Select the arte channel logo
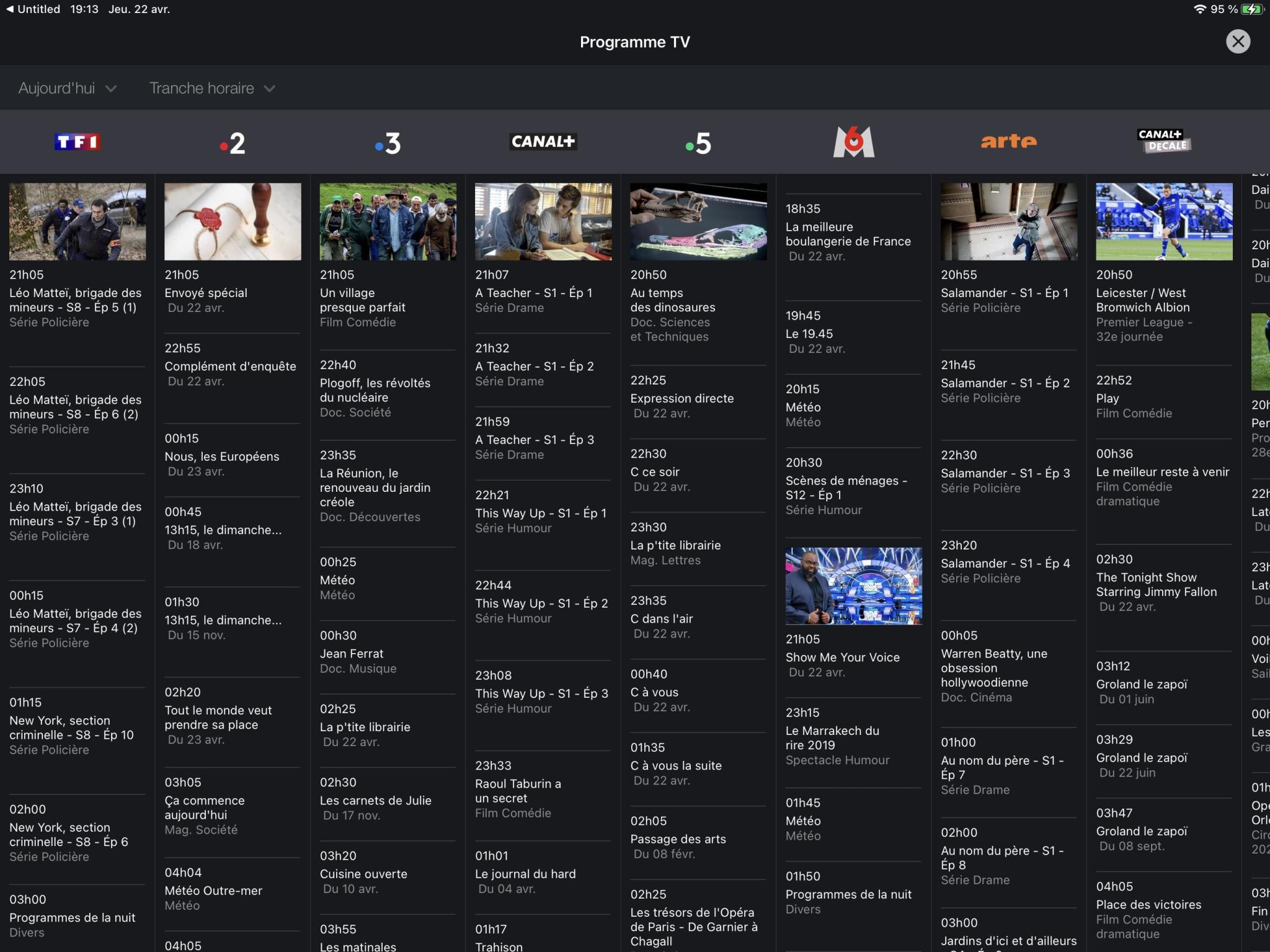1270x952 pixels. click(1009, 142)
